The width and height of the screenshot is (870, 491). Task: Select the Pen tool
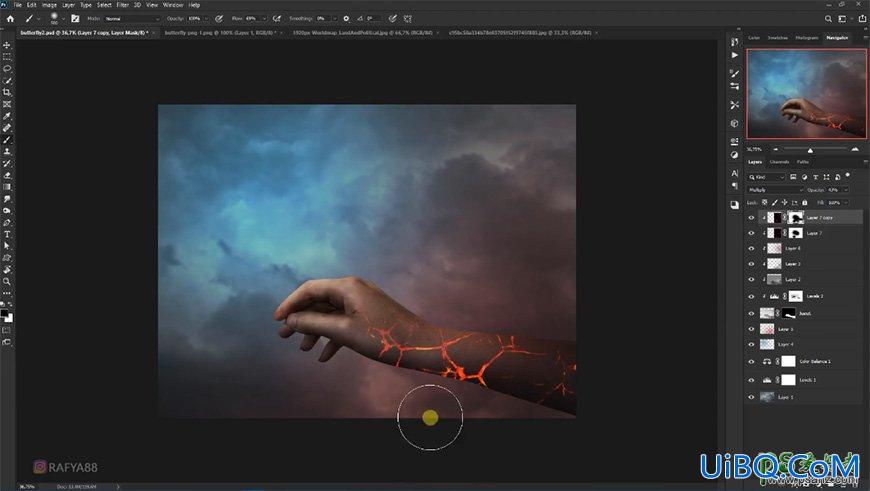tap(7, 222)
